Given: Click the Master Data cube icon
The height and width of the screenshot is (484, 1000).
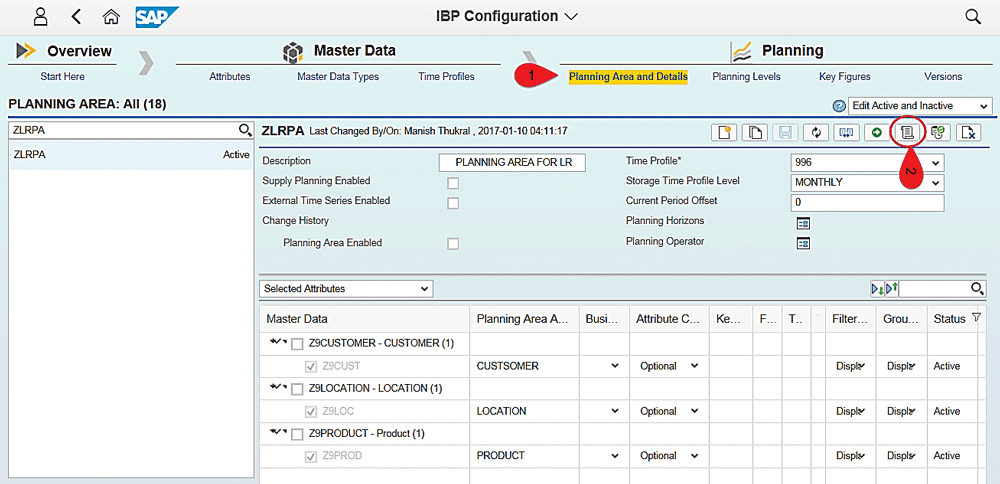Looking at the screenshot, I should (x=293, y=52).
